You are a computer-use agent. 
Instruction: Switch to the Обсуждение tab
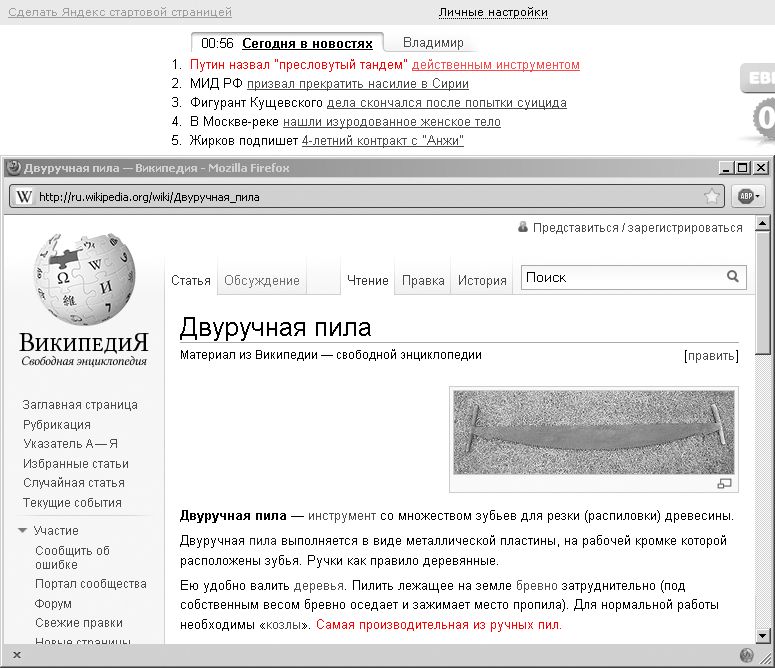[262, 280]
